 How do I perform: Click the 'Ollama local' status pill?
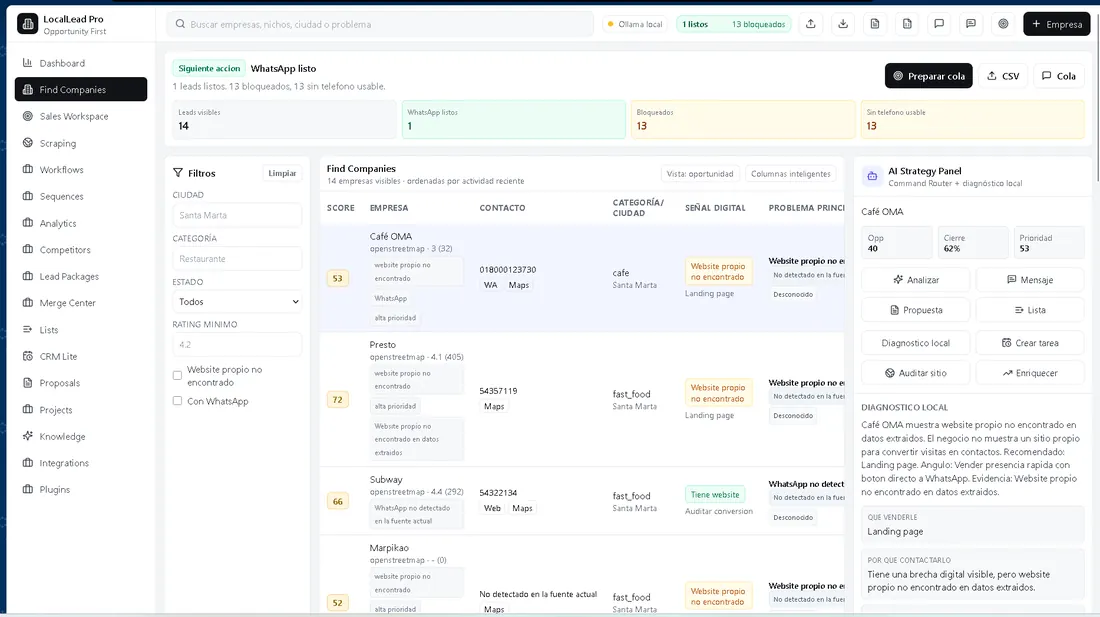[636, 24]
